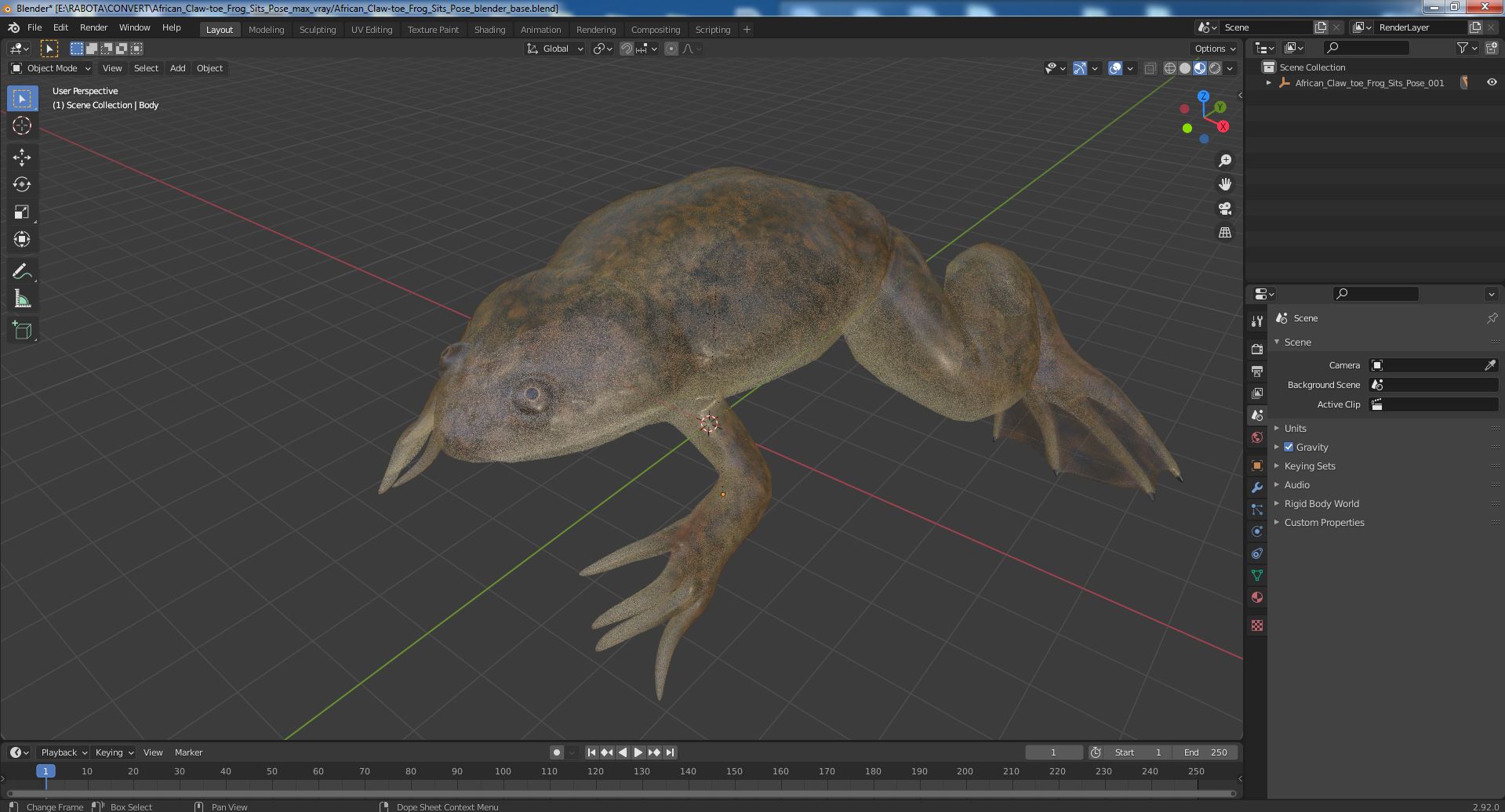Toggle viewport overlays button
The height and width of the screenshot is (812, 1505).
[1115, 68]
